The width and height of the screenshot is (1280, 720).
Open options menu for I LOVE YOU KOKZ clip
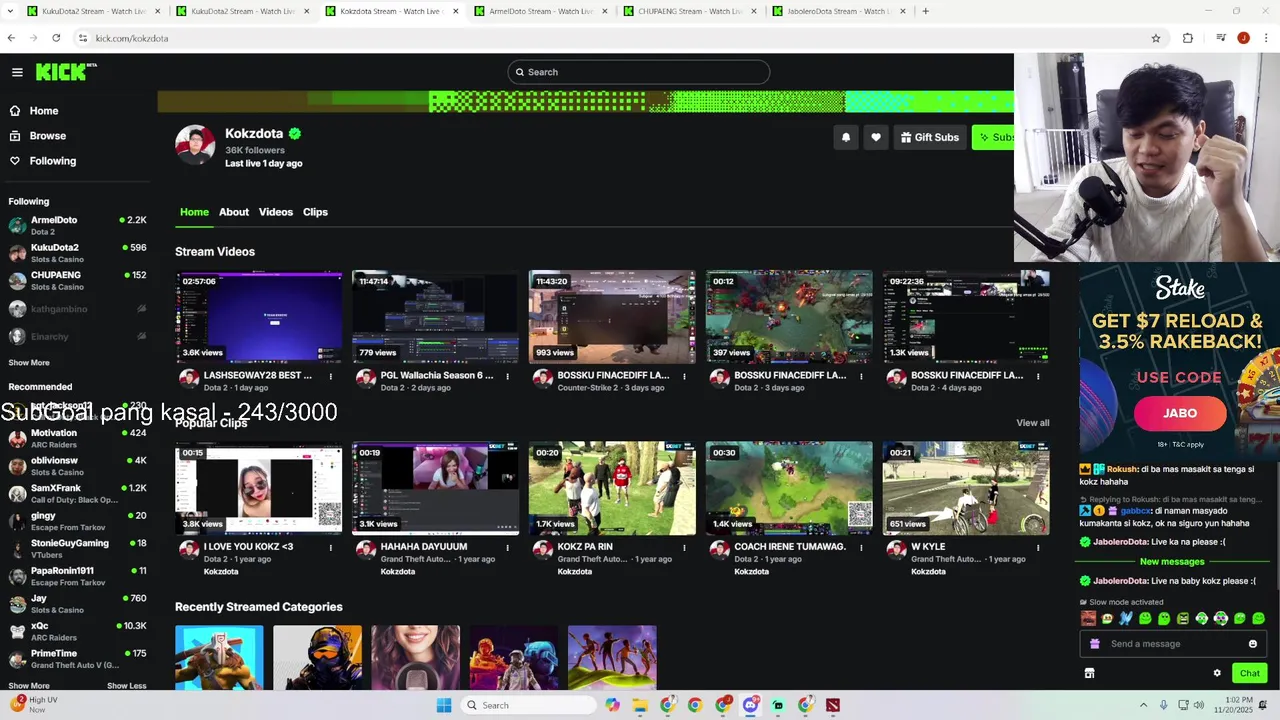tap(331, 547)
